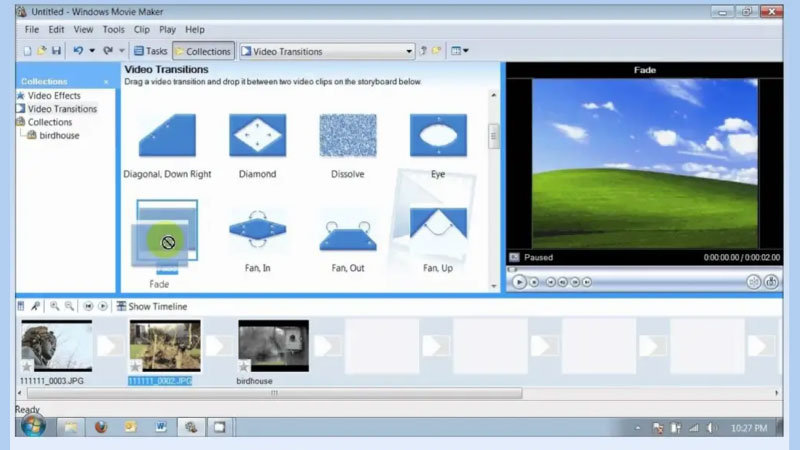Image resolution: width=800 pixels, height=450 pixels.
Task: Toggle the Tasks pane button
Action: click(x=150, y=51)
